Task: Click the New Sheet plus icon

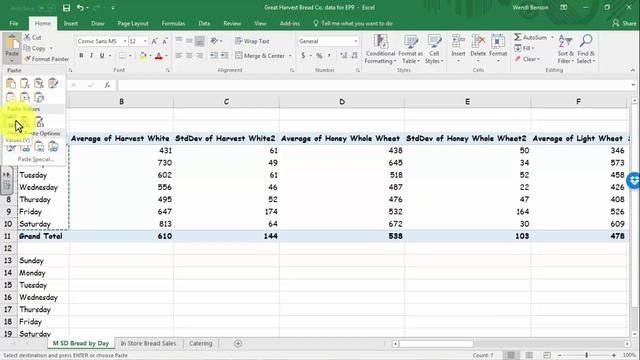Action: pyautogui.click(x=238, y=344)
